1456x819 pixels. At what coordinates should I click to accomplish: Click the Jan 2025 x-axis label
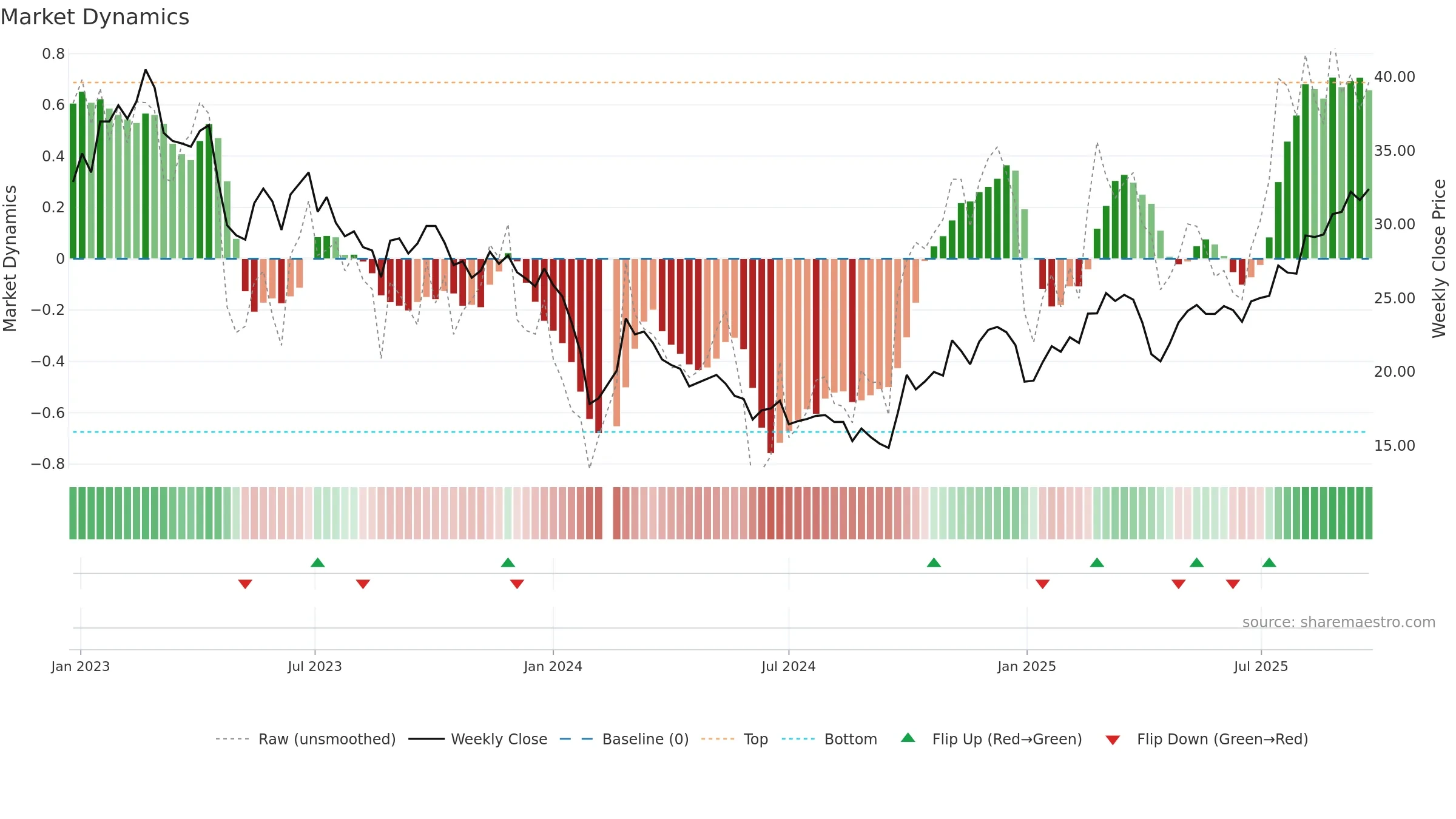(1027, 666)
